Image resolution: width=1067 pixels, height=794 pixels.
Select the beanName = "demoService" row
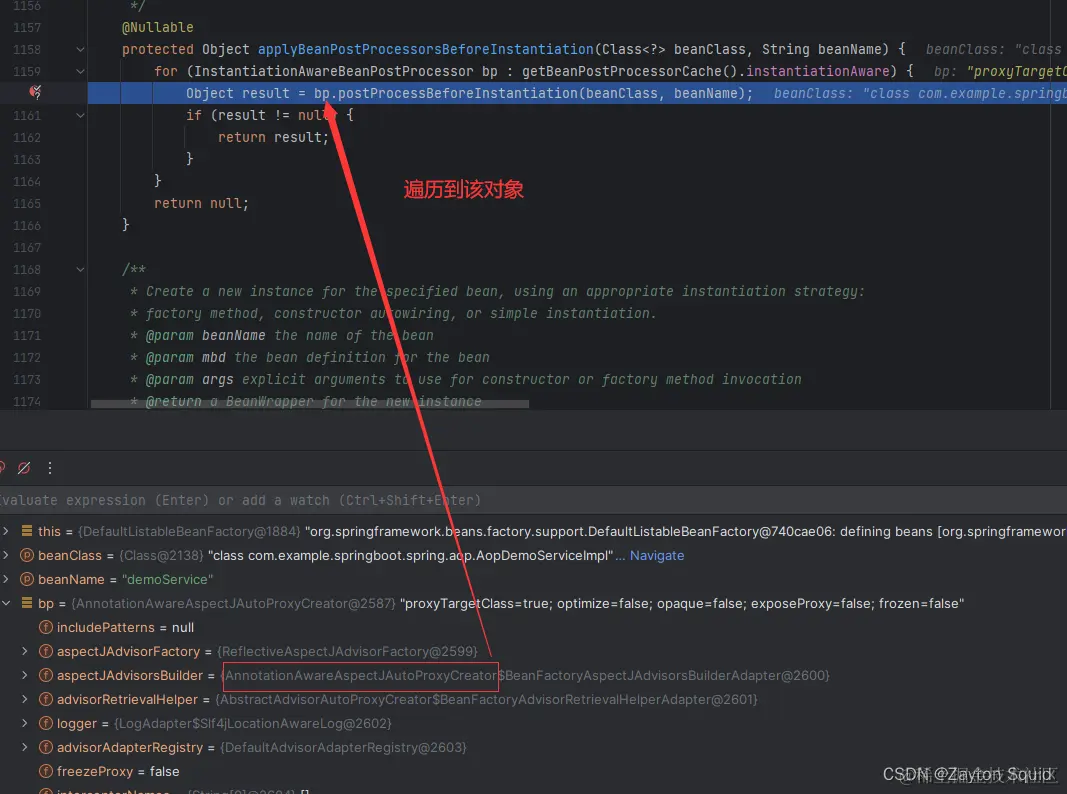[534, 579]
